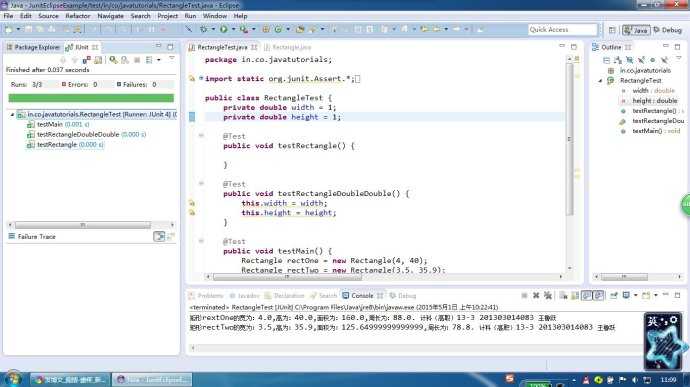
Task: Select testRectangleDoubleDouble test result
Action: [x=78, y=135]
